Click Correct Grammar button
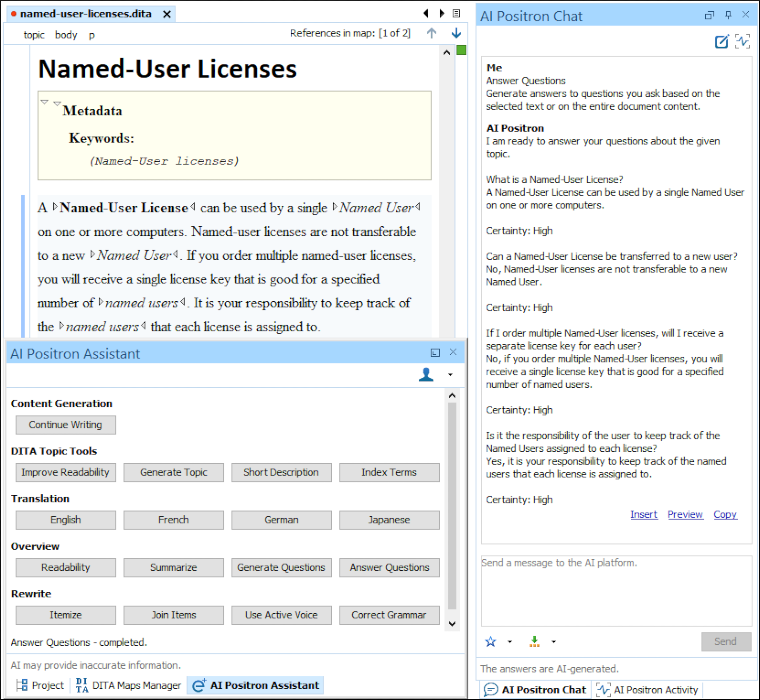760x700 pixels. click(389, 615)
